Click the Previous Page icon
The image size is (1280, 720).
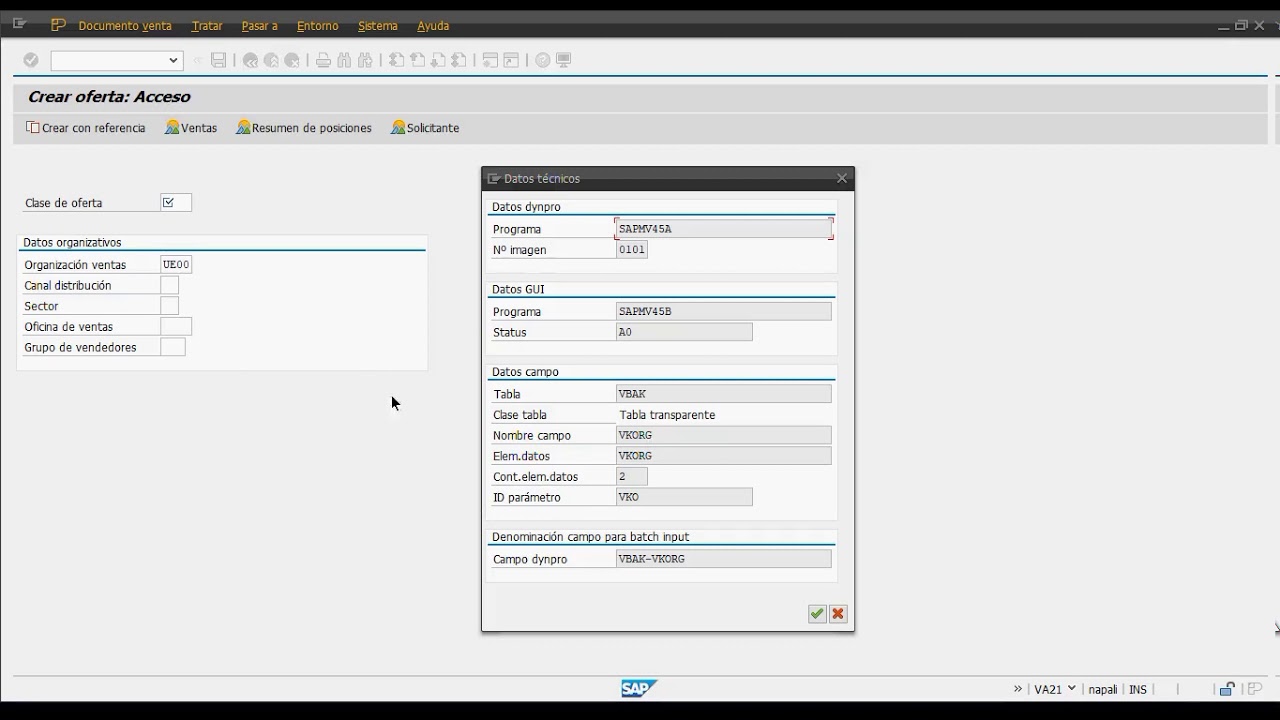pyautogui.click(x=417, y=60)
